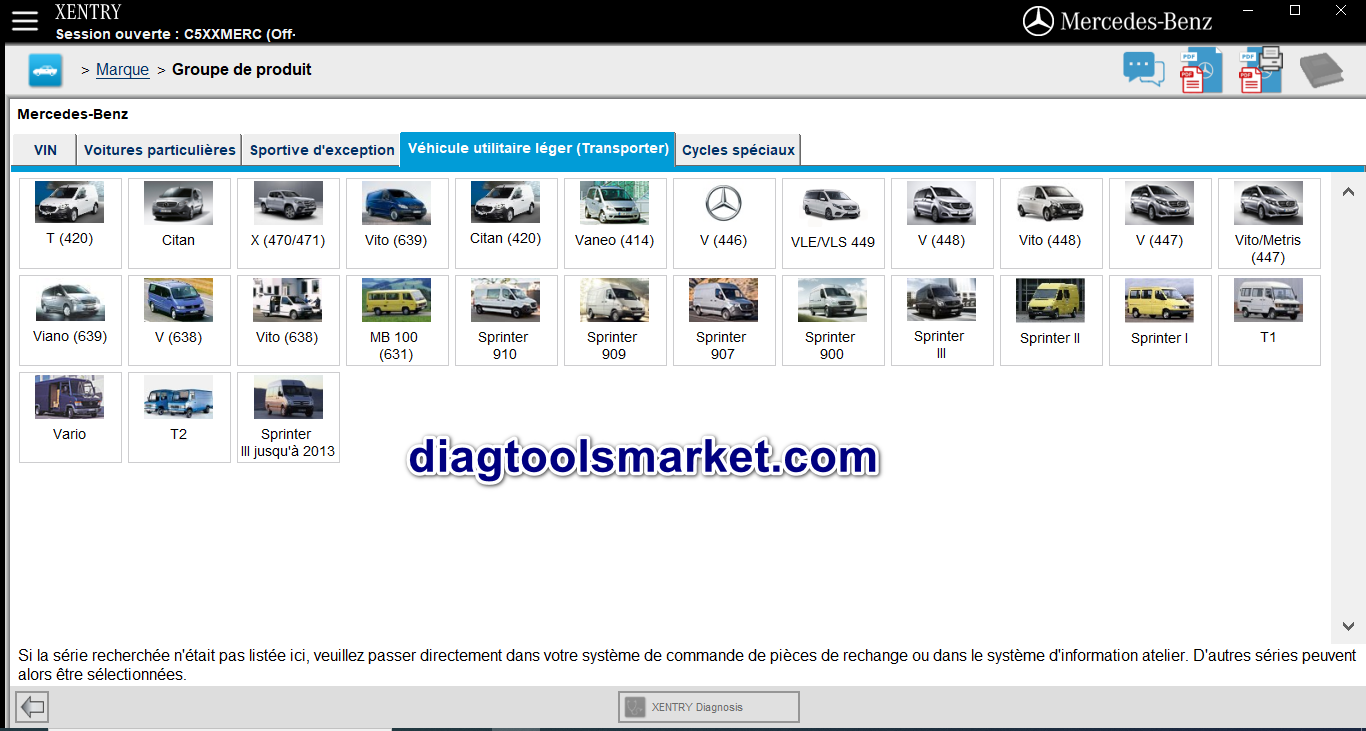Image resolution: width=1366 pixels, height=731 pixels.
Task: Click the XENTRY Diagnosis button
Action: [x=709, y=707]
